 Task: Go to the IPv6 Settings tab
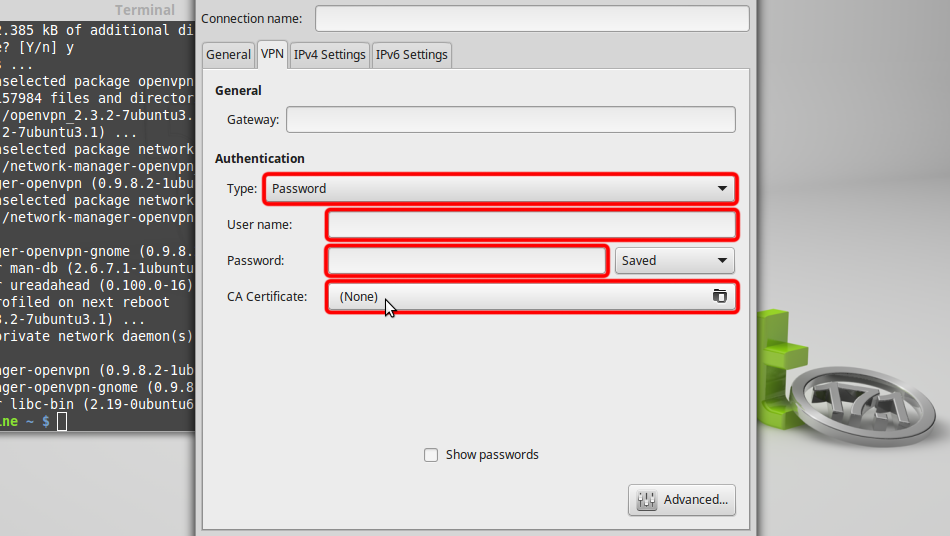pyautogui.click(x=411, y=55)
